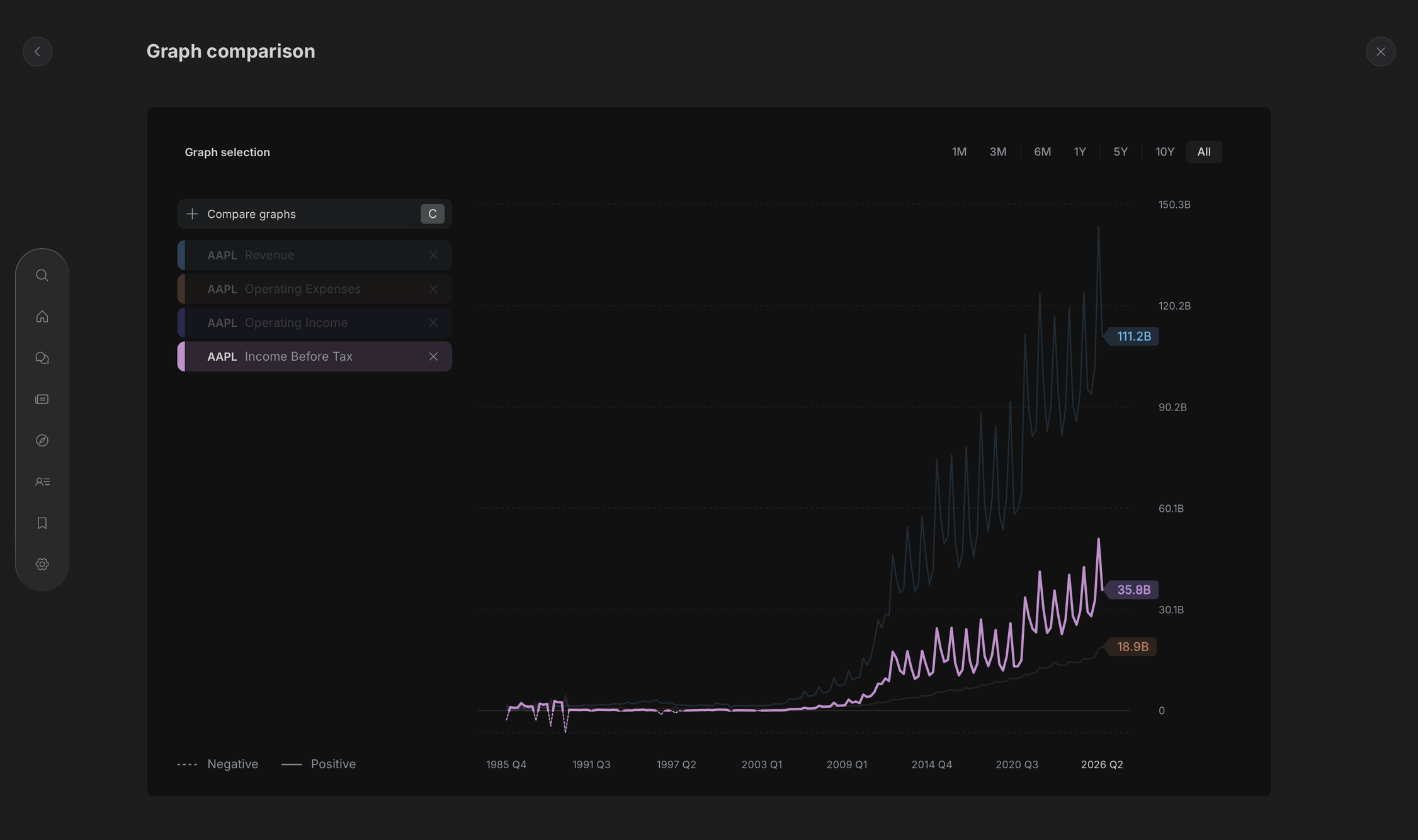
Task: Highlight the AAPL Operating Expenses row
Action: [x=314, y=289]
